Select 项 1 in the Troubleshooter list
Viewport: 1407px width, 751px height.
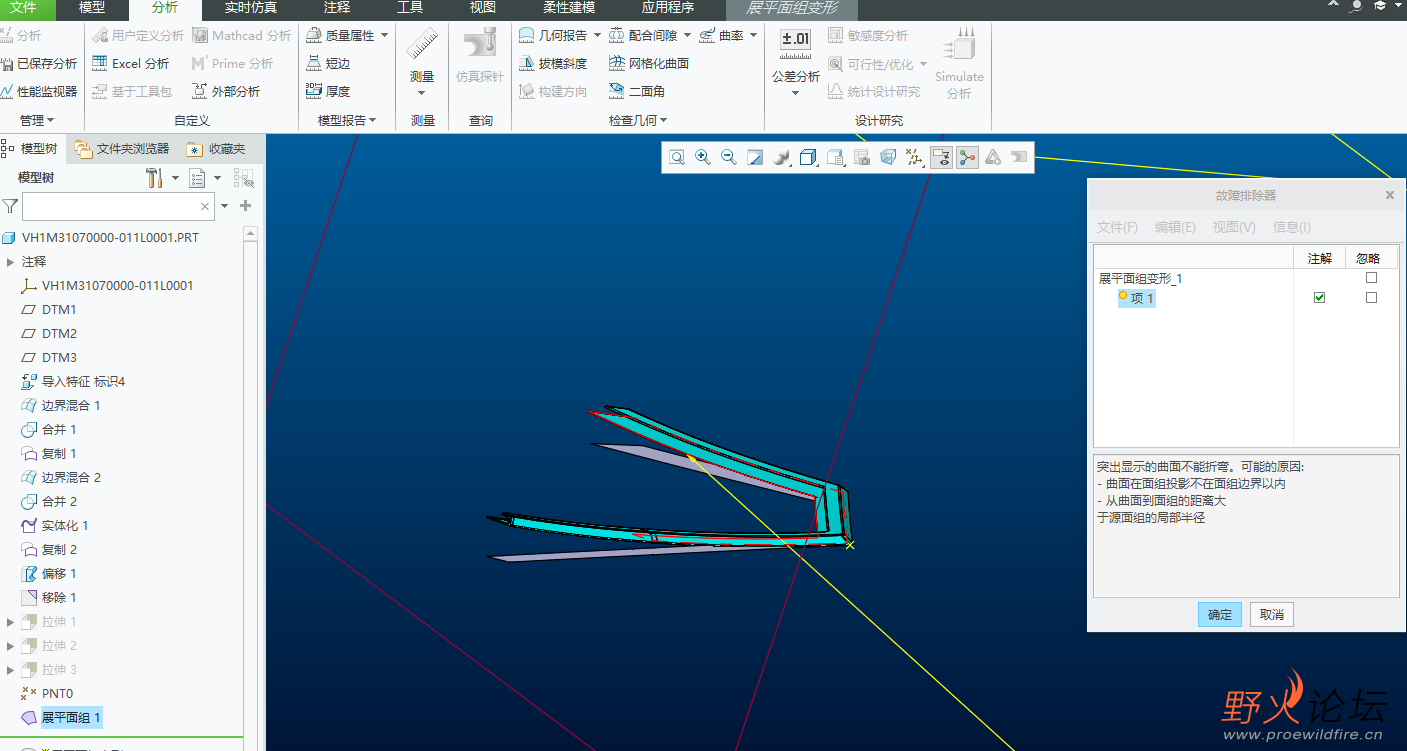click(x=1137, y=298)
